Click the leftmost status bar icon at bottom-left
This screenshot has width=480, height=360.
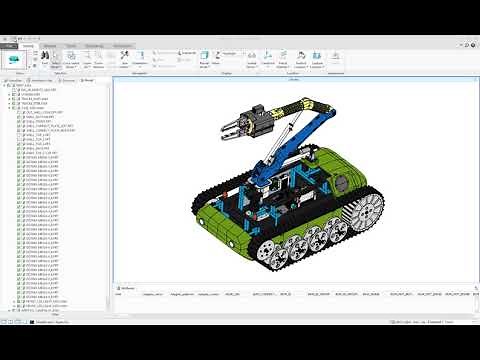click(x=4, y=322)
